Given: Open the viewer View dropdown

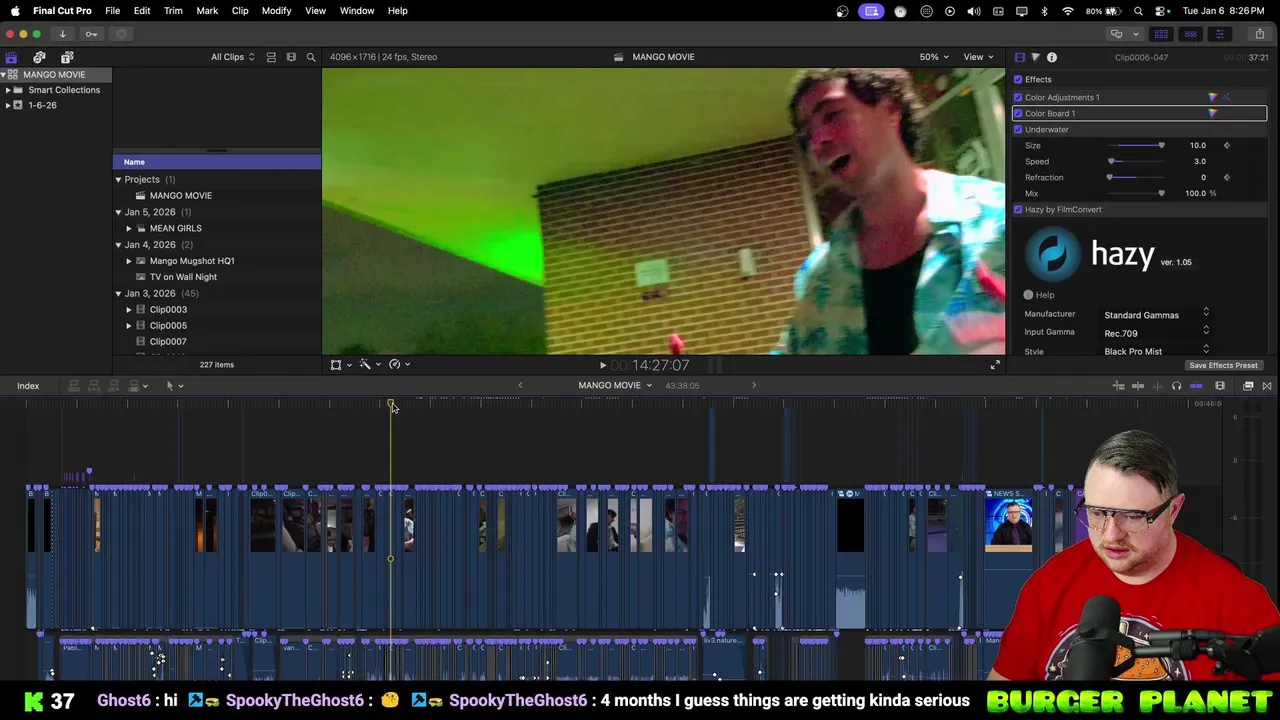Looking at the screenshot, I should 978,57.
